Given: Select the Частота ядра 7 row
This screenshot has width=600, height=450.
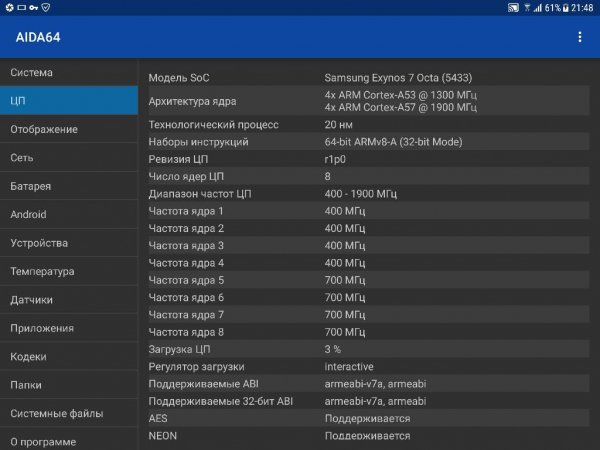Looking at the screenshot, I should [369, 315].
